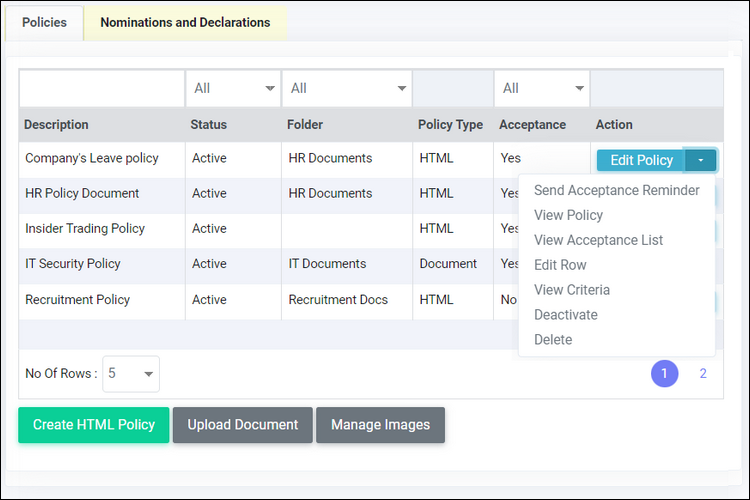Choose View Criteria from the menu
Image resolution: width=750 pixels, height=500 pixels.
(x=571, y=290)
